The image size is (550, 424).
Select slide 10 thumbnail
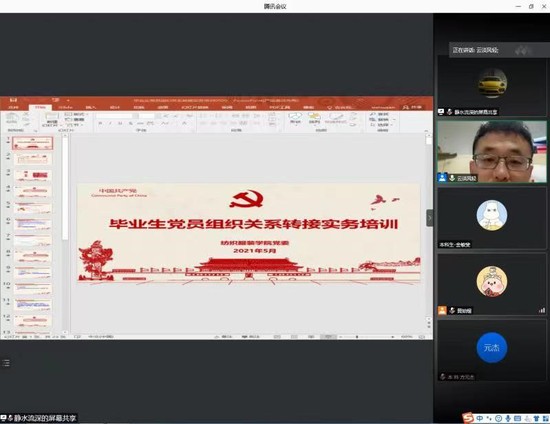[x=33, y=289]
